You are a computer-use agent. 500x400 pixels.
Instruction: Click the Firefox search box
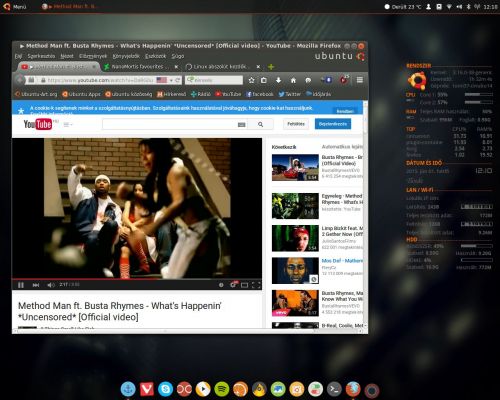point(214,80)
